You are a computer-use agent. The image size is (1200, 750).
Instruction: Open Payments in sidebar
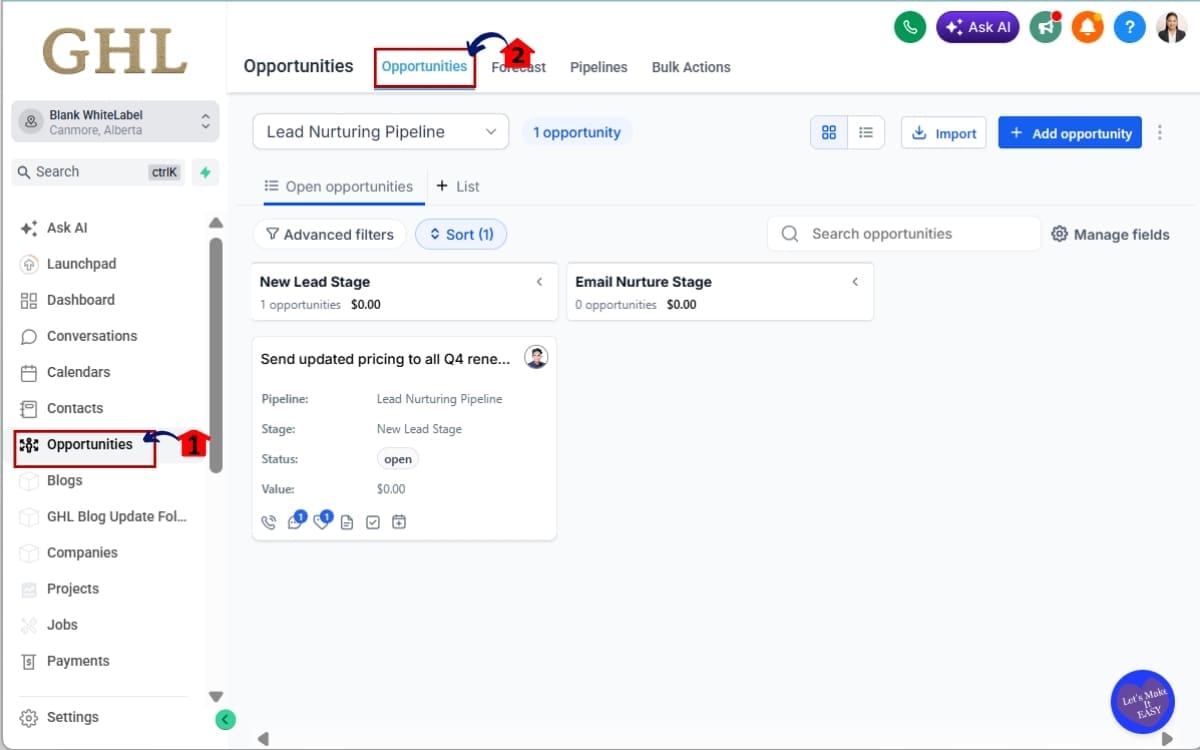point(78,660)
